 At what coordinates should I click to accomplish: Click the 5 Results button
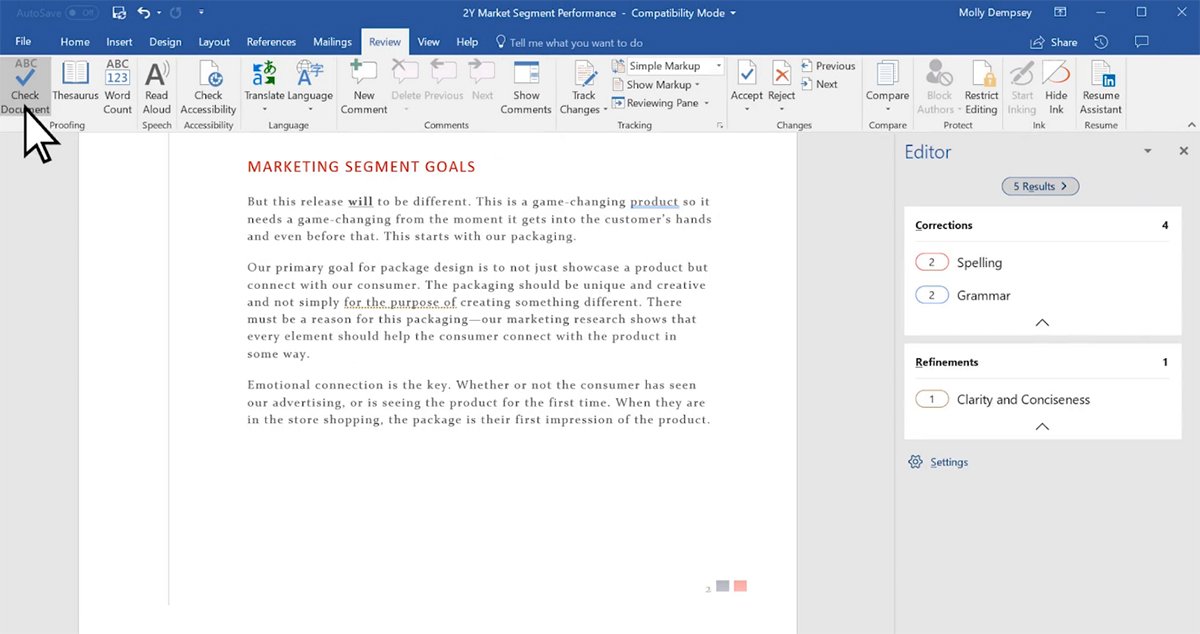tap(1040, 186)
